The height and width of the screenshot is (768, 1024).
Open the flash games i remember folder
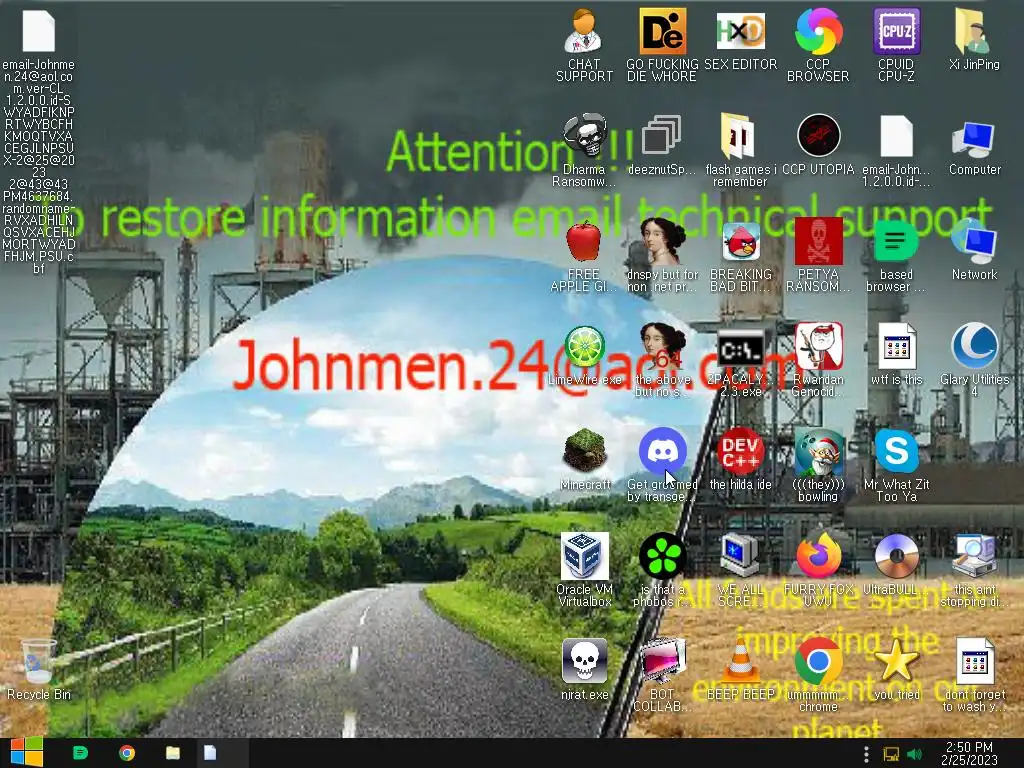[740, 151]
